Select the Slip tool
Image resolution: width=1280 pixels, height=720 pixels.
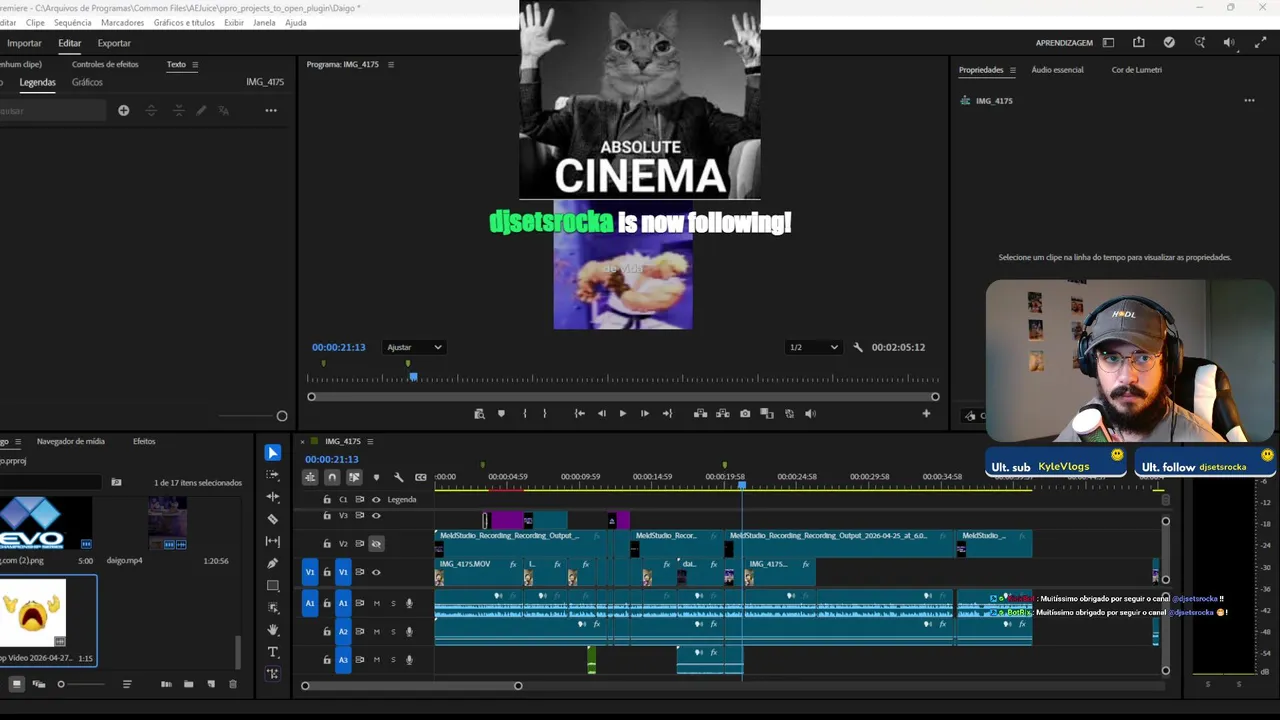click(x=273, y=541)
